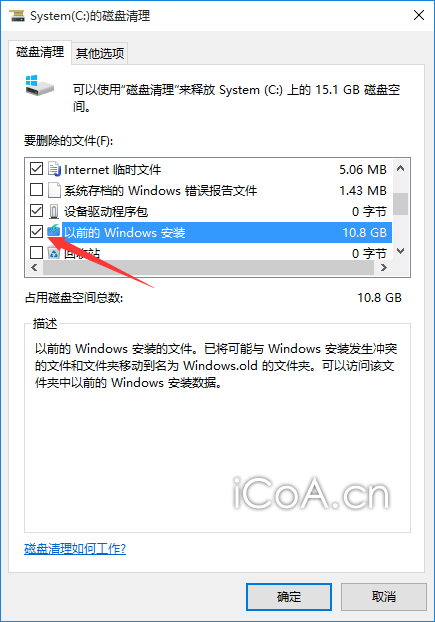435x622 pixels.
Task: Click the 以前的 Windows 安装 folder icon
Action: pyautogui.click(x=54, y=231)
